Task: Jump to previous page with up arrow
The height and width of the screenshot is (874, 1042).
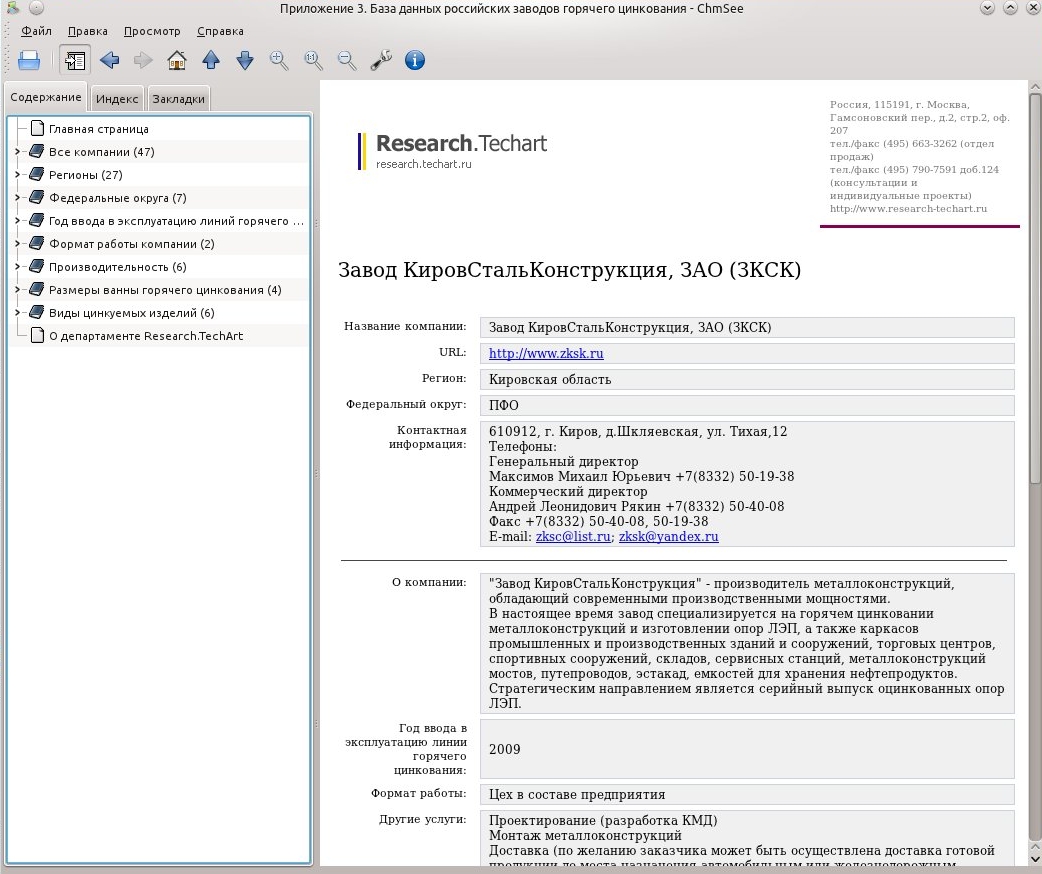Action: click(x=211, y=60)
